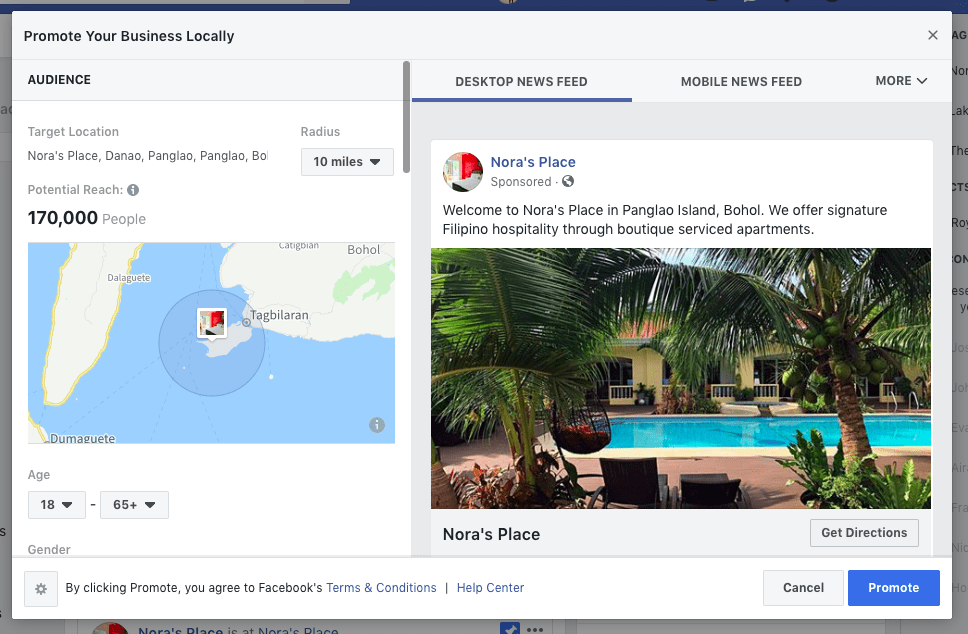The height and width of the screenshot is (634, 968).
Task: Click the map info icon
Action: (x=377, y=425)
